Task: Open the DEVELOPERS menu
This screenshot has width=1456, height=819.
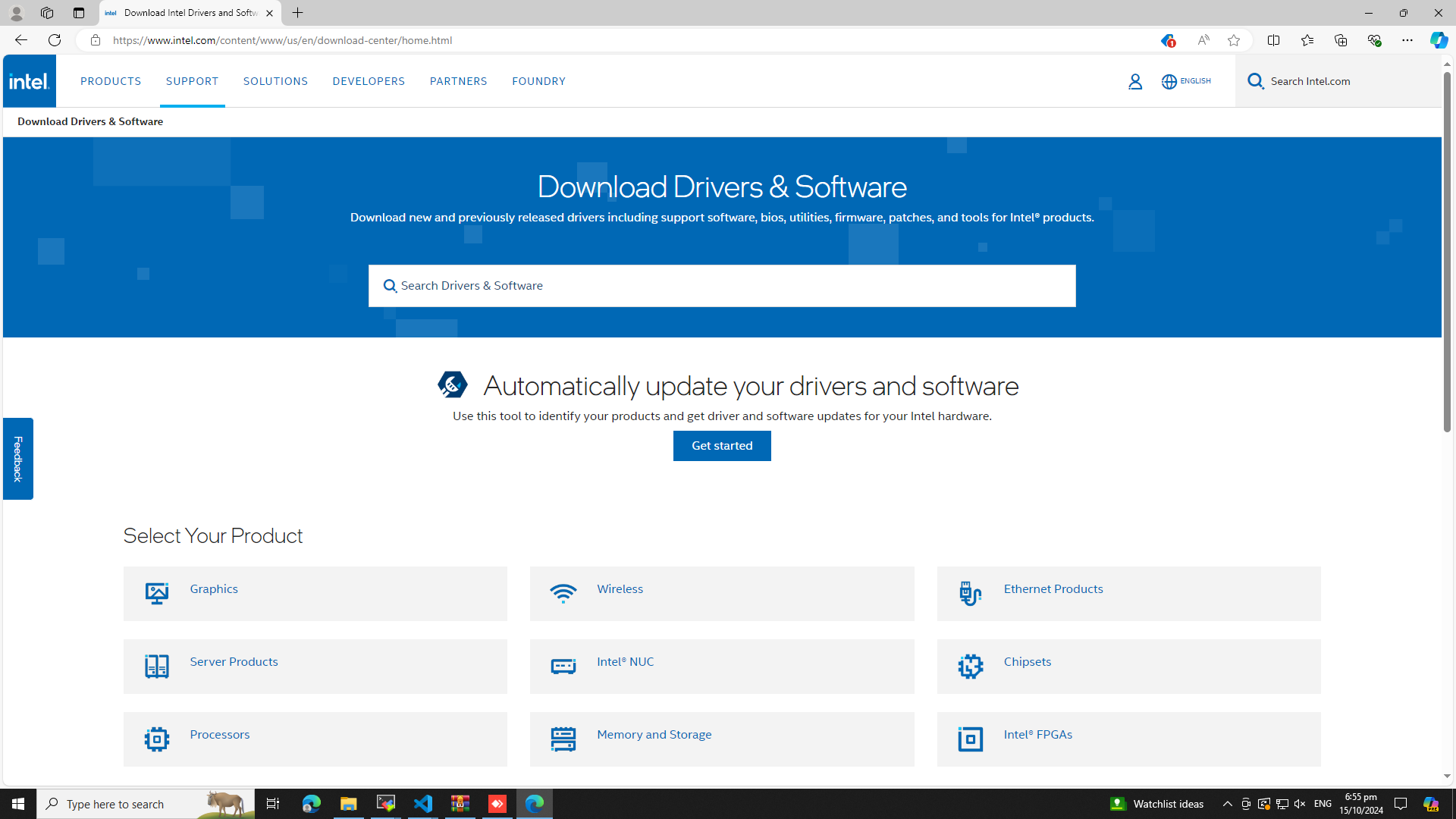Action: [369, 81]
